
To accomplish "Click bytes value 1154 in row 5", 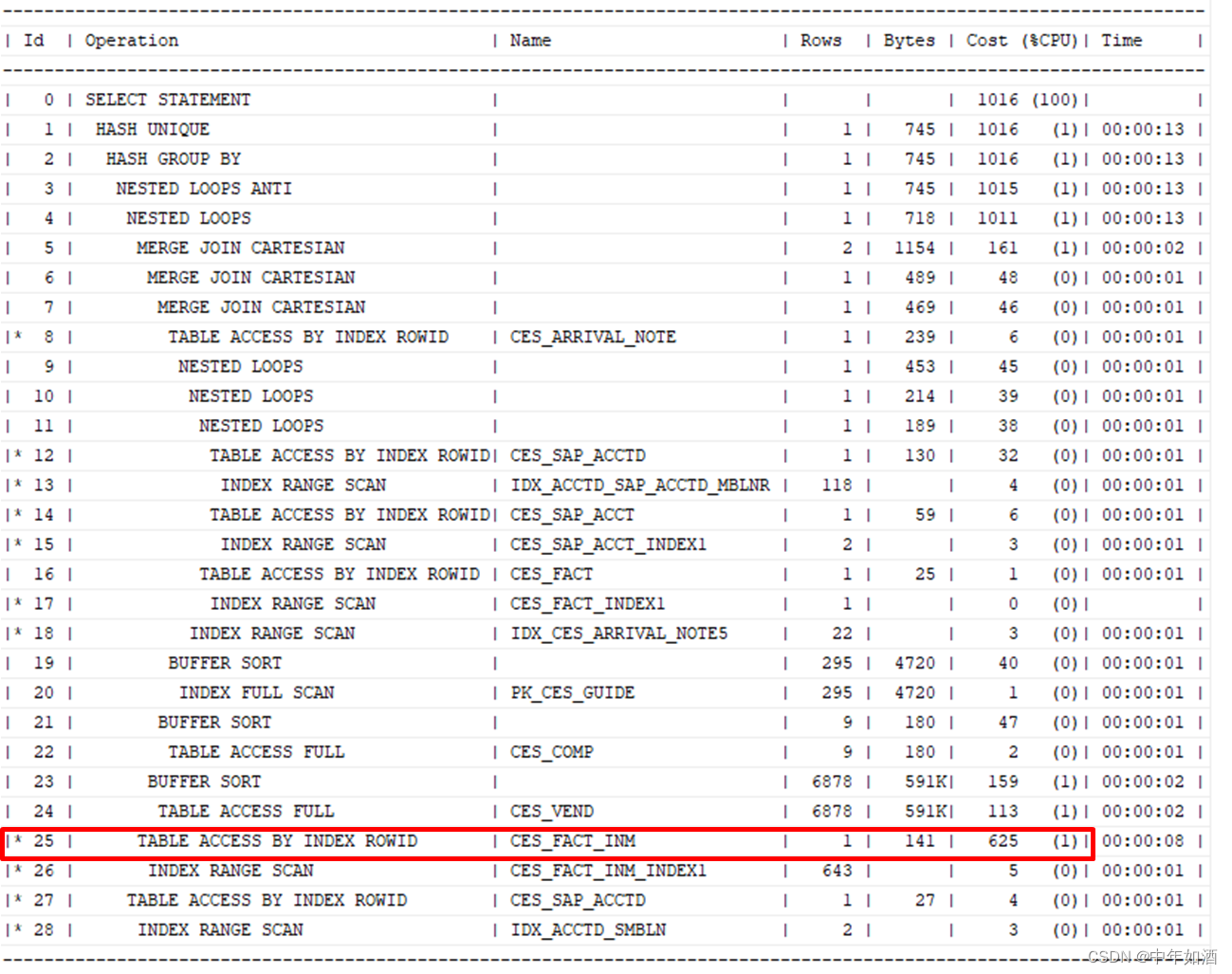I will pos(914,248).
